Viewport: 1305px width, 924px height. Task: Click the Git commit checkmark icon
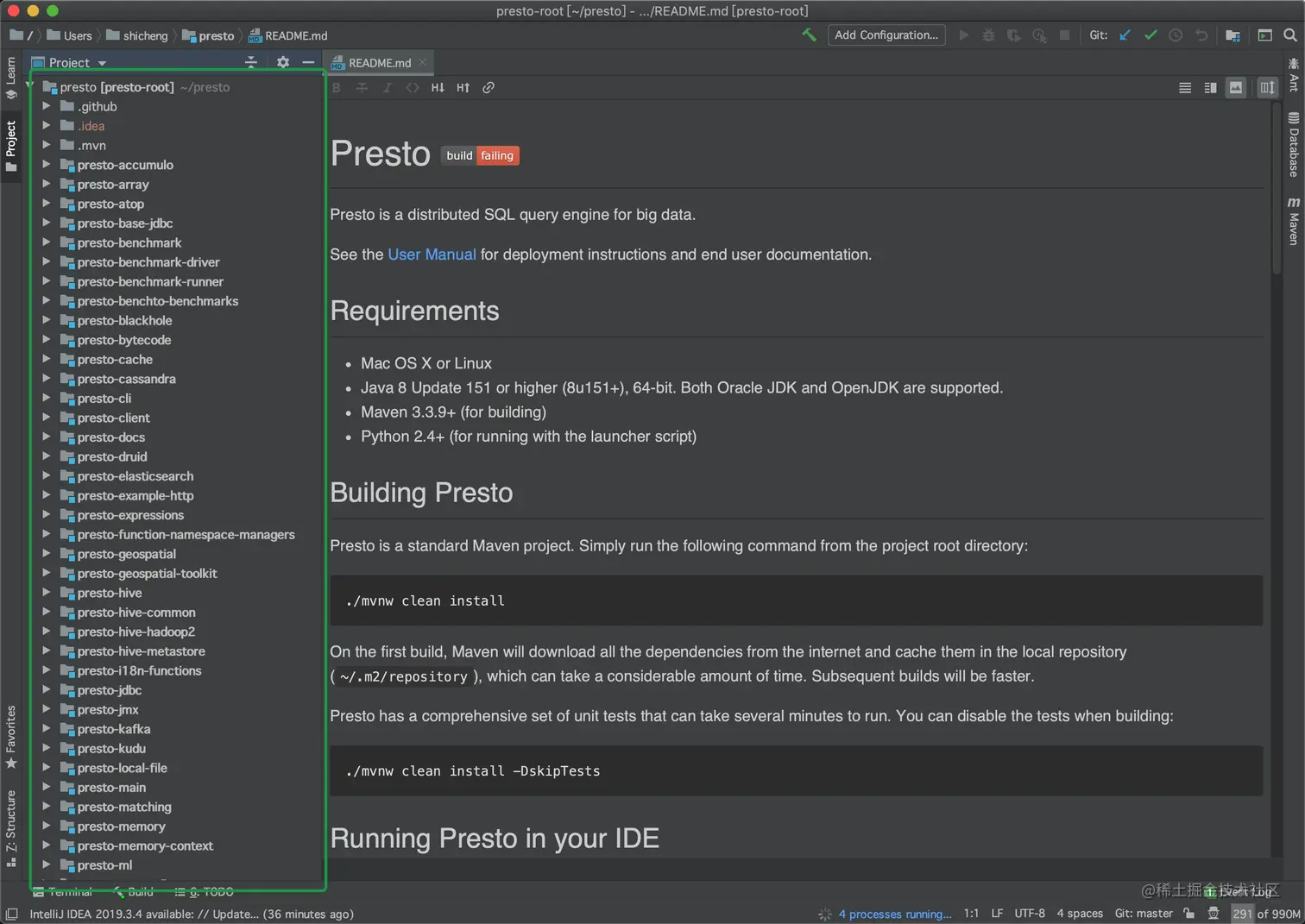tap(1151, 35)
